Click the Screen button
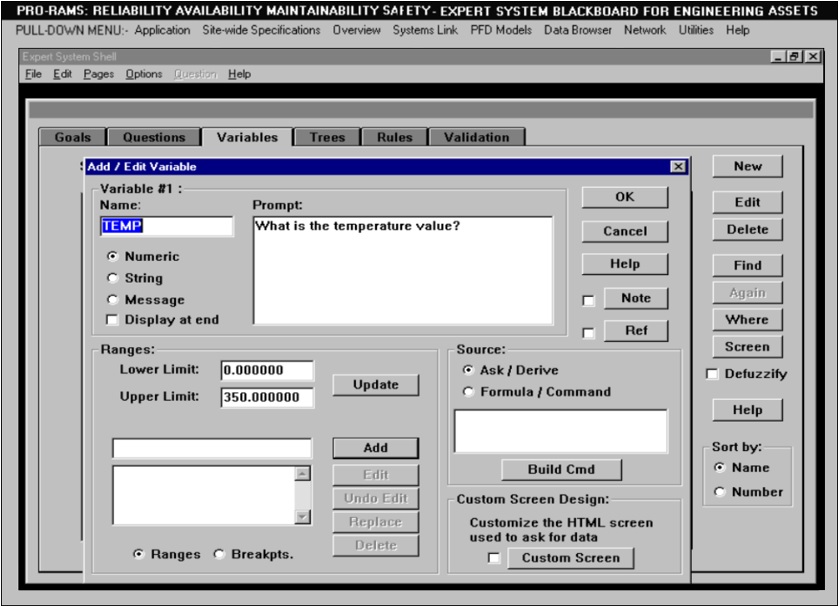This screenshot has width=839, height=607. [x=748, y=347]
